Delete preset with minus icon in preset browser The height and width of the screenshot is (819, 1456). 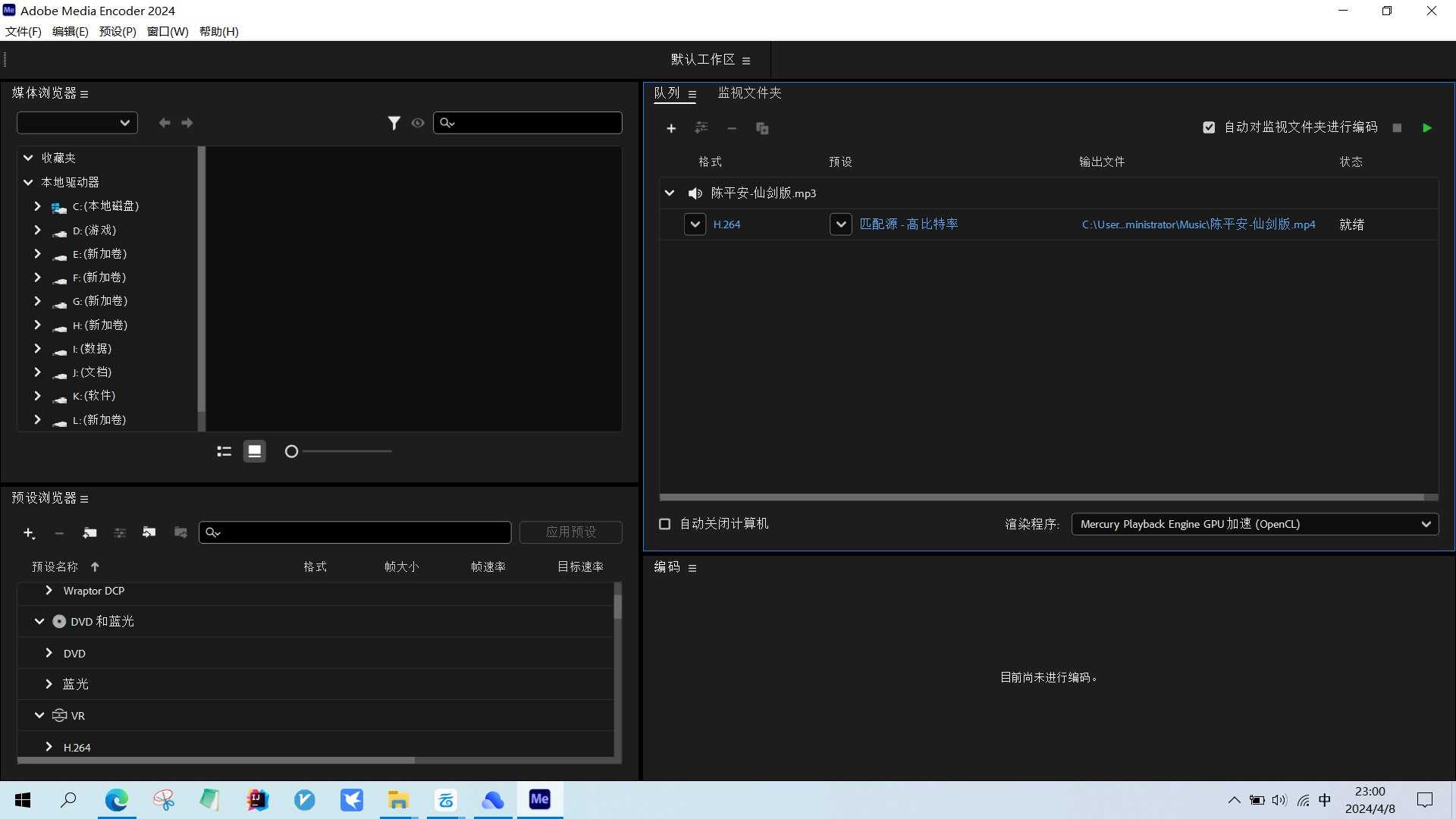59,533
